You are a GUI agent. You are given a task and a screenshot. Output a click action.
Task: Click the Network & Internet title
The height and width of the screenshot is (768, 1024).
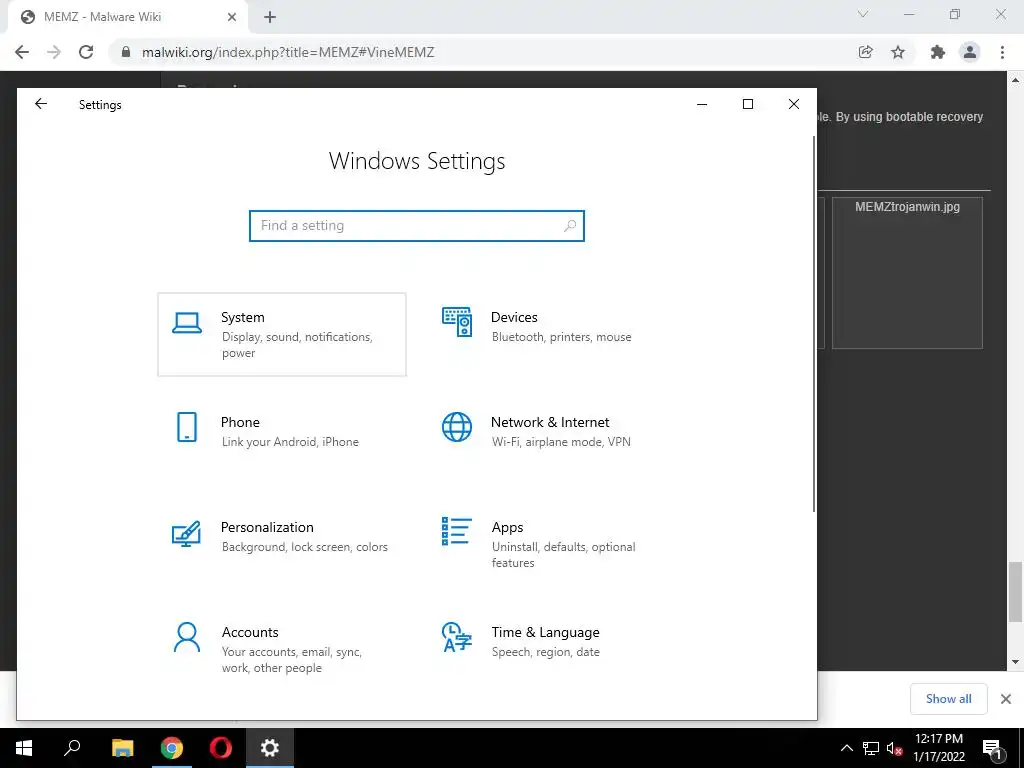point(550,423)
